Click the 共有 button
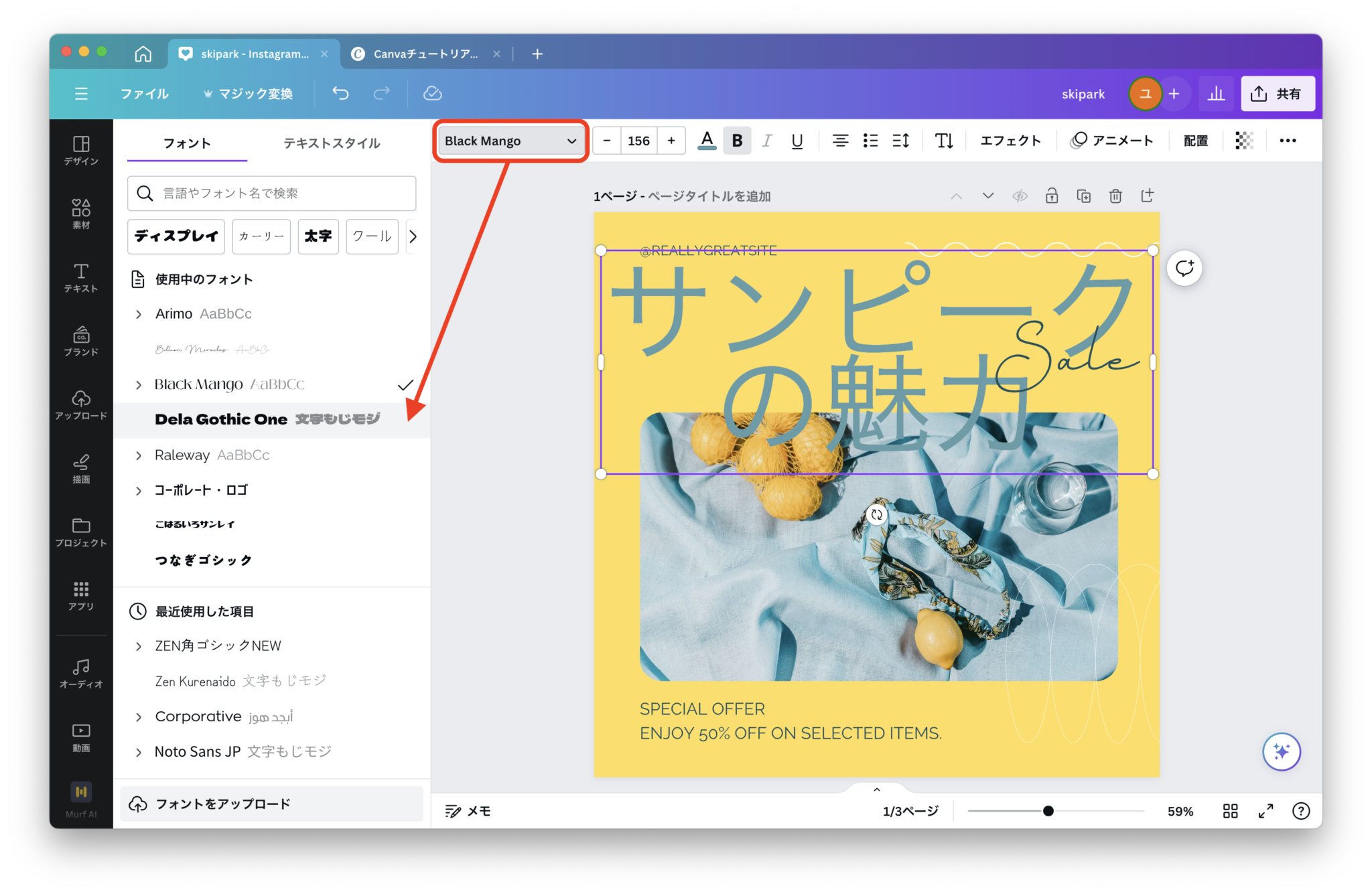The width and height of the screenshot is (1372, 894). pos(1278,93)
